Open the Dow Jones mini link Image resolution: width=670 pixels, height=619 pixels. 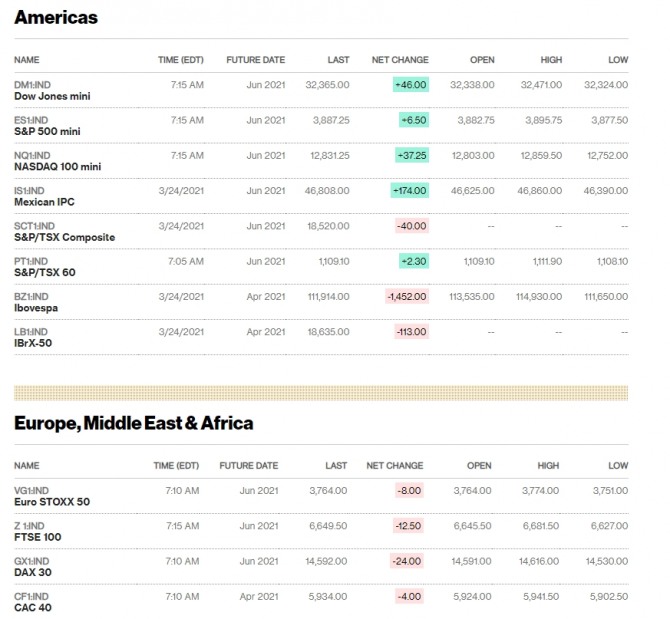50,97
